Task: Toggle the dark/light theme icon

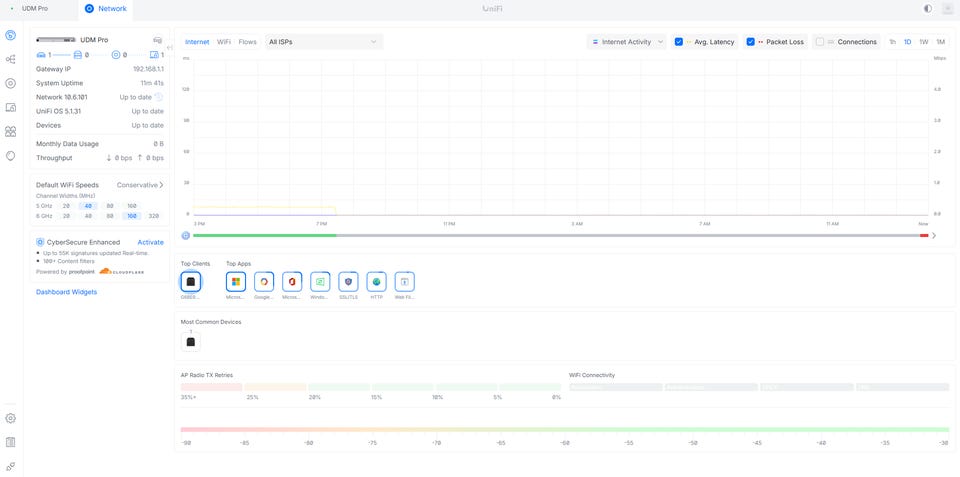Action: 928,9
